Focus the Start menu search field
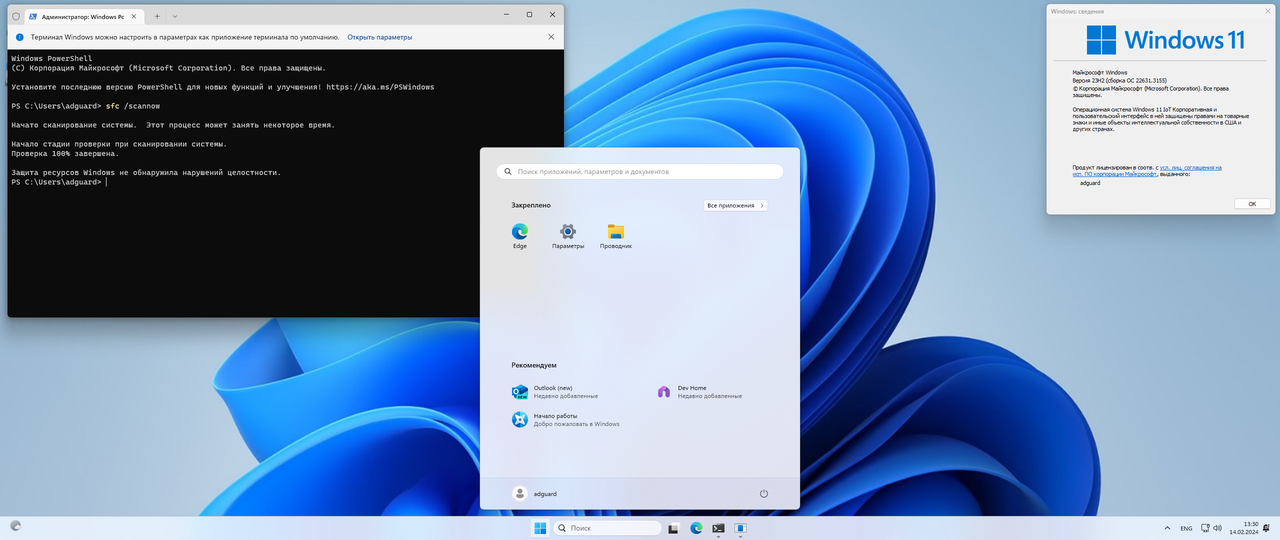Viewport: 1280px width, 540px height. pos(640,172)
